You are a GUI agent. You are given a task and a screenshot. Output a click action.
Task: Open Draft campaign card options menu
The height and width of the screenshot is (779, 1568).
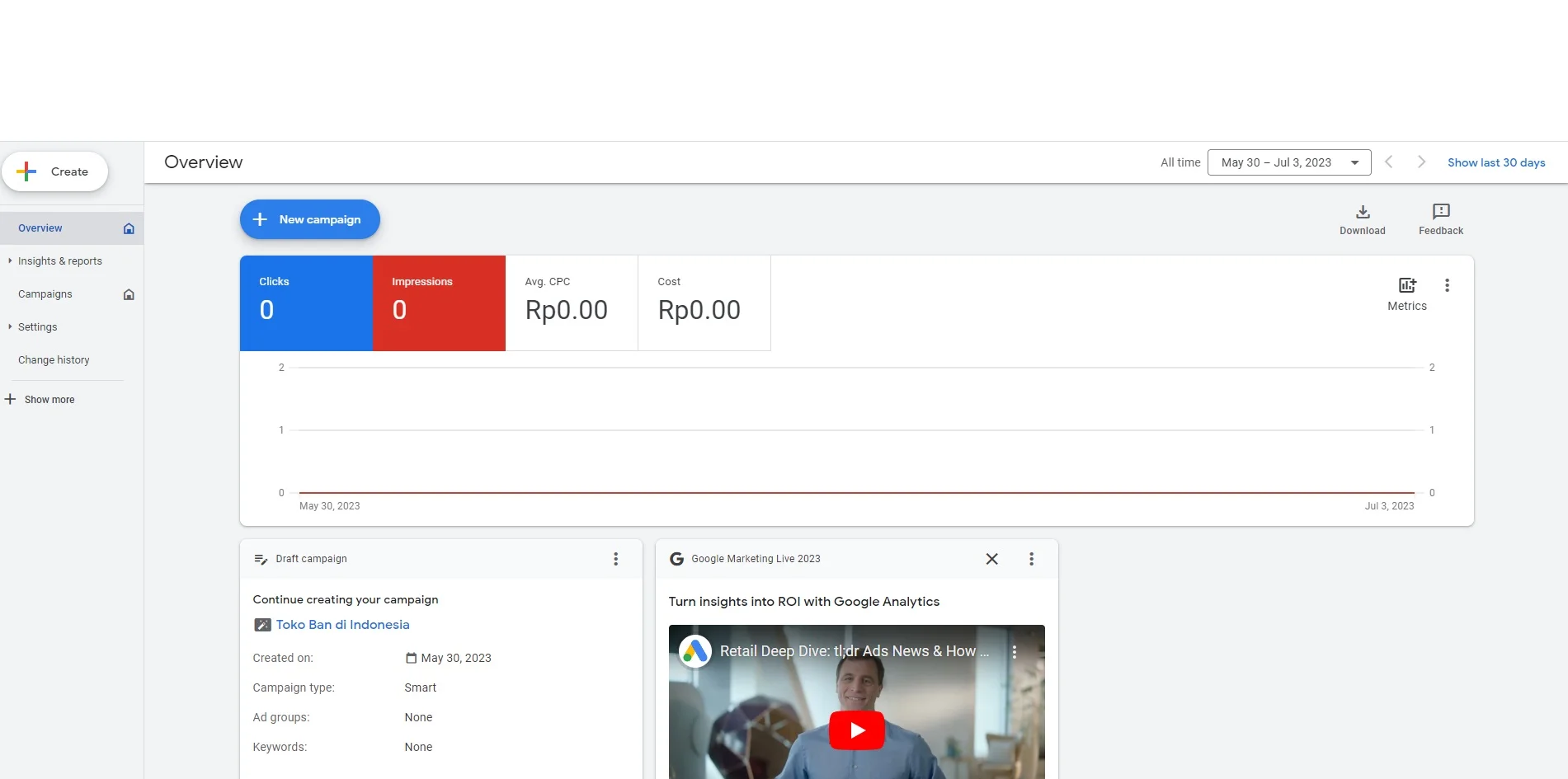coord(615,559)
